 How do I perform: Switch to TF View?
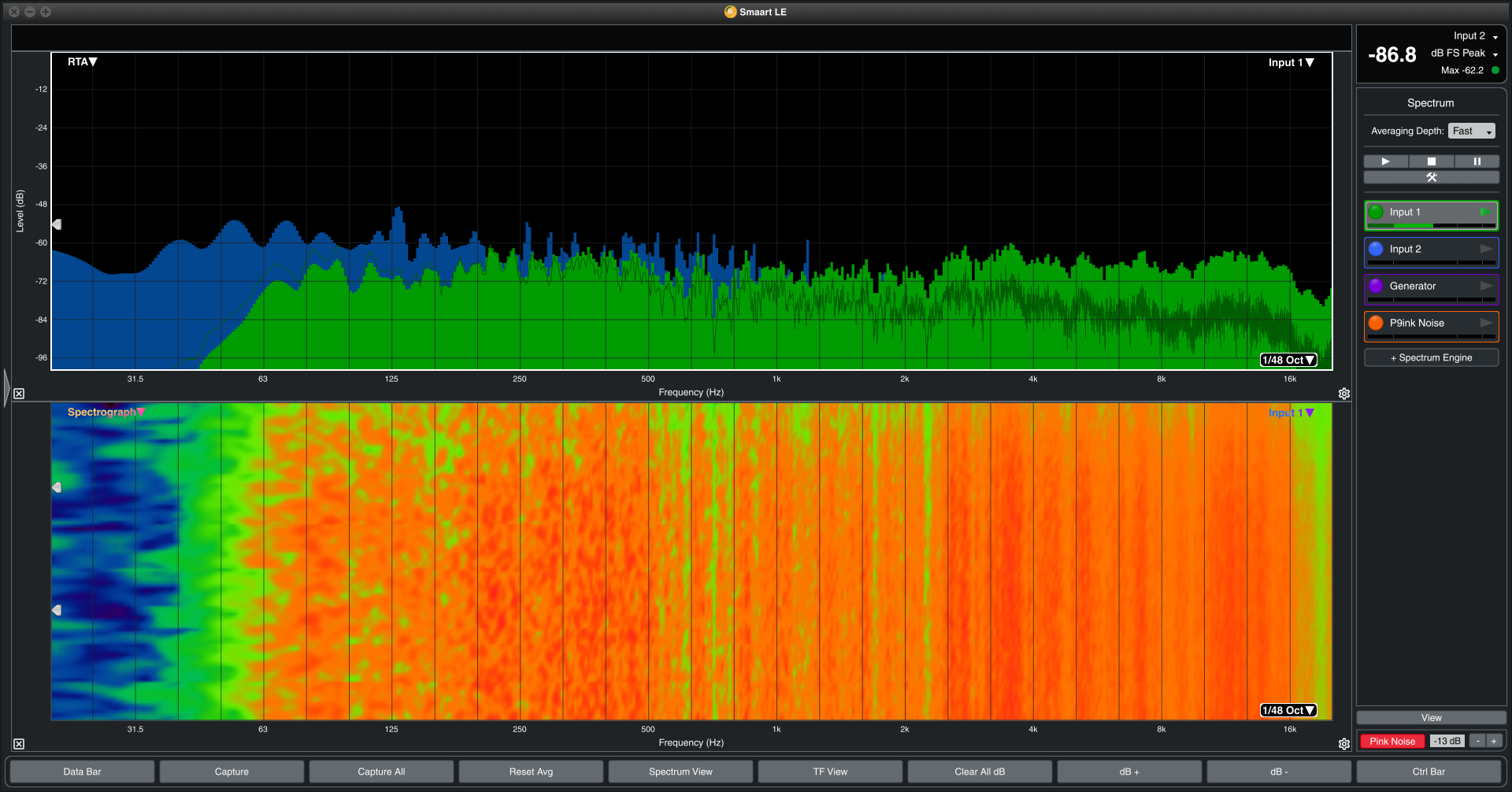[830, 772]
